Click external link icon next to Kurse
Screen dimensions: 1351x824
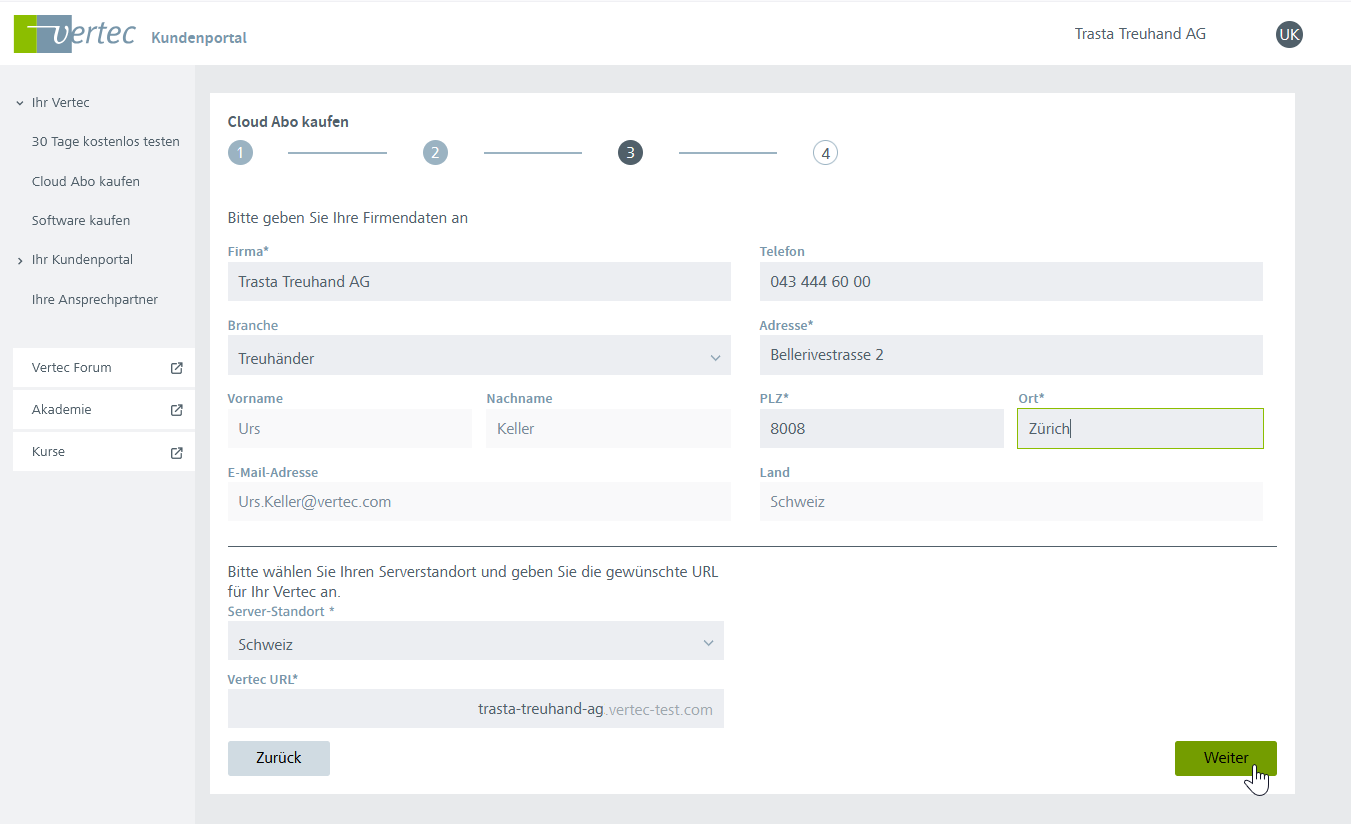tap(177, 452)
